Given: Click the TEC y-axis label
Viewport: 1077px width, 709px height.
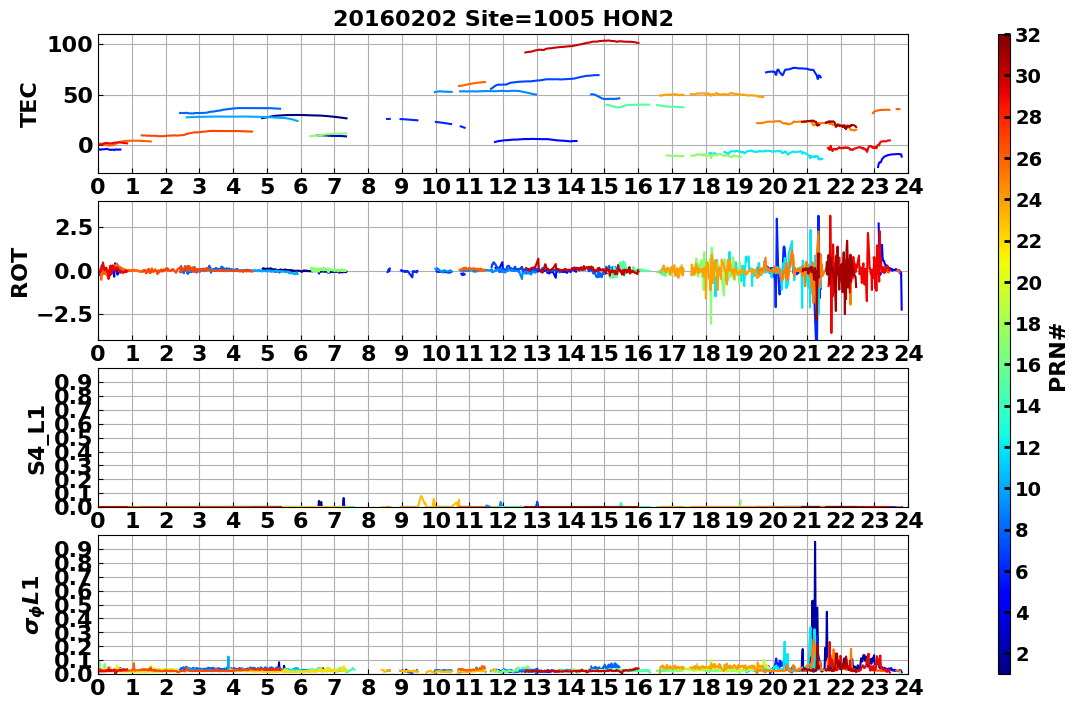Looking at the screenshot, I should pos(27,104).
